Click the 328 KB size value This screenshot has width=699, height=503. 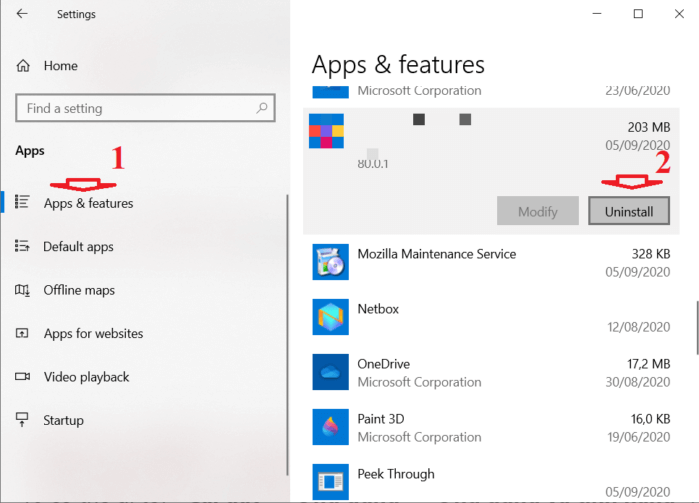coord(651,254)
